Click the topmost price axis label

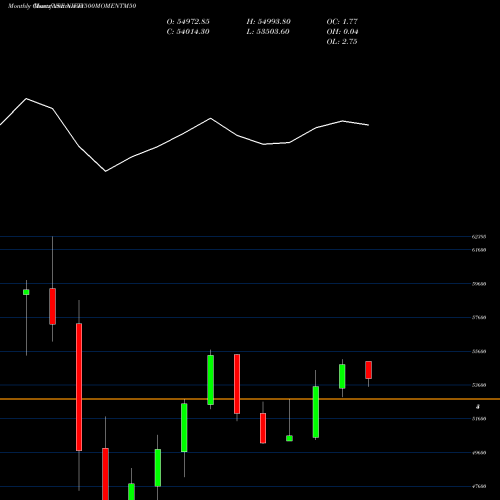(479, 237)
